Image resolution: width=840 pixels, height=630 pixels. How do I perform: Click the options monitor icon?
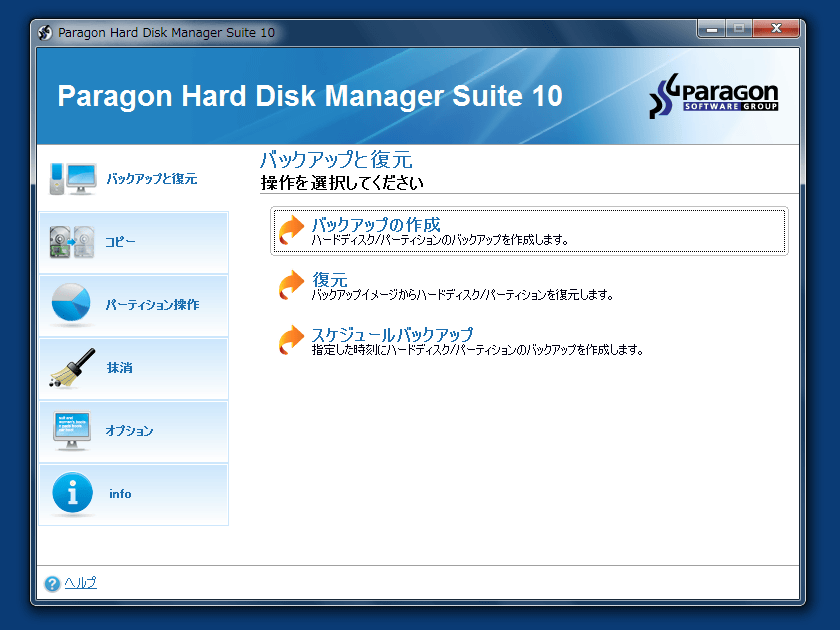click(x=72, y=431)
